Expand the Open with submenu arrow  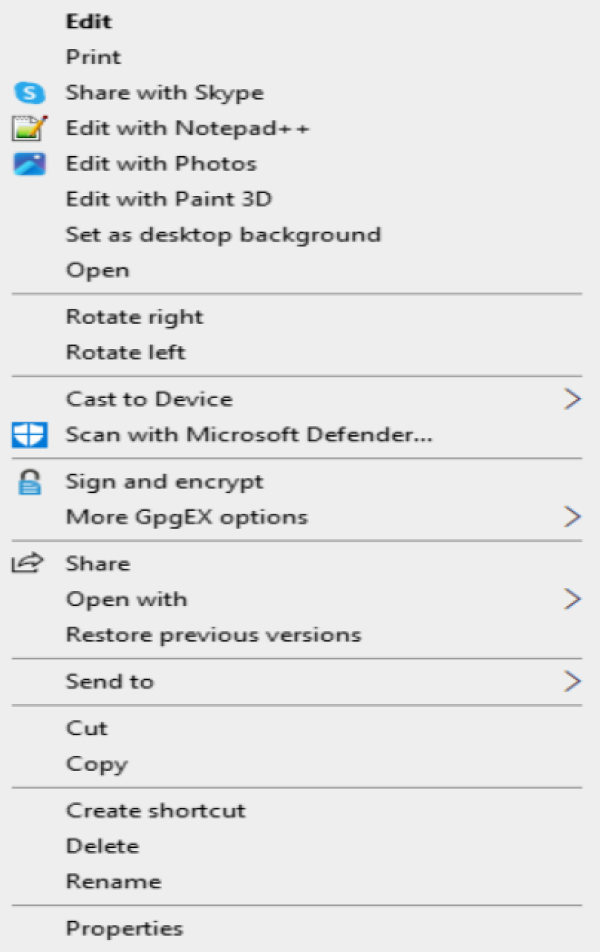click(572, 599)
